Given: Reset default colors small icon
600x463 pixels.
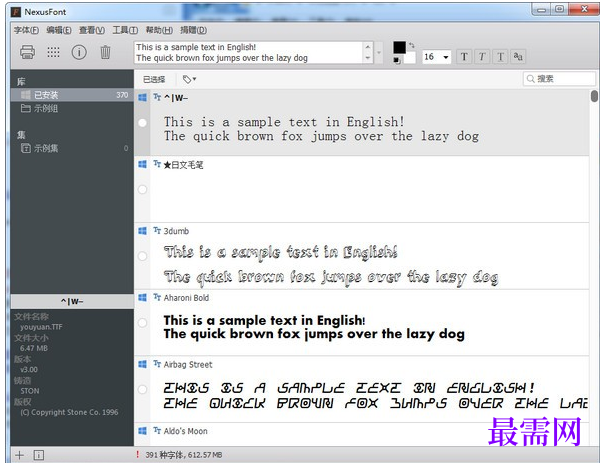Looking at the screenshot, I should (x=397, y=60).
